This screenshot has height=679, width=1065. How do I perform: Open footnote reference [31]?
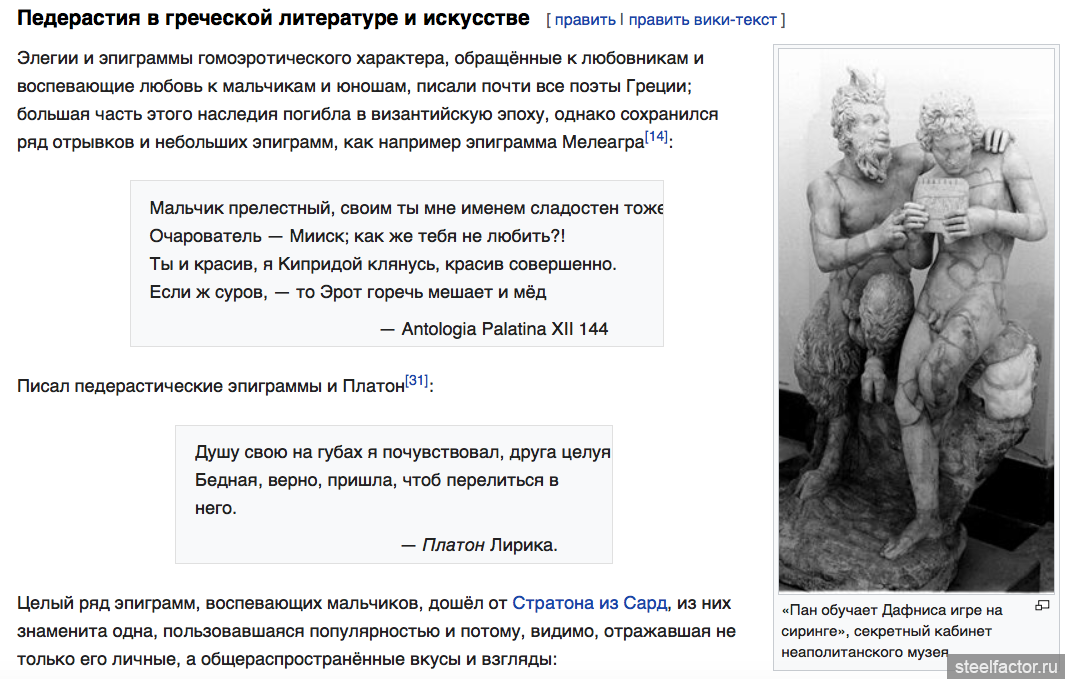416,381
